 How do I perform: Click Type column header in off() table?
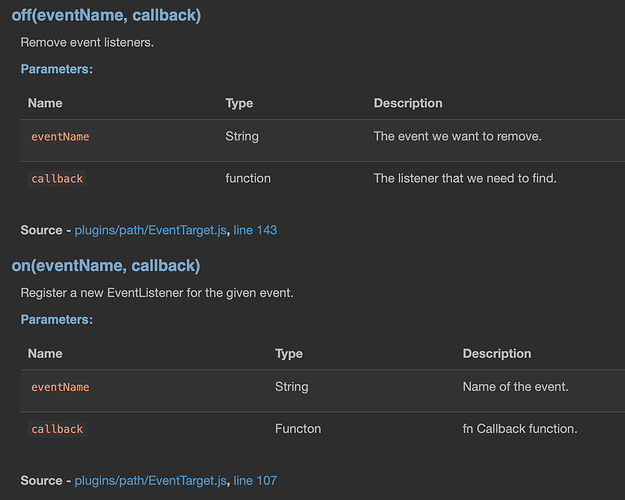[239, 103]
